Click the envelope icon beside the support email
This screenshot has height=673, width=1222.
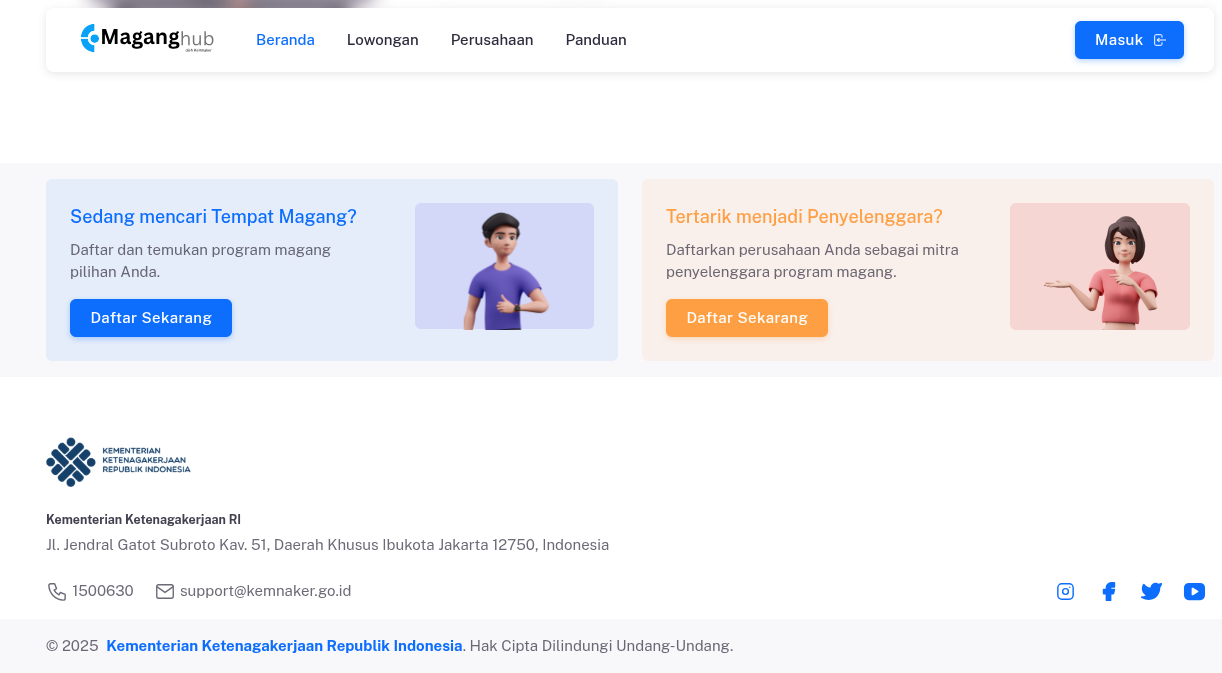(165, 591)
